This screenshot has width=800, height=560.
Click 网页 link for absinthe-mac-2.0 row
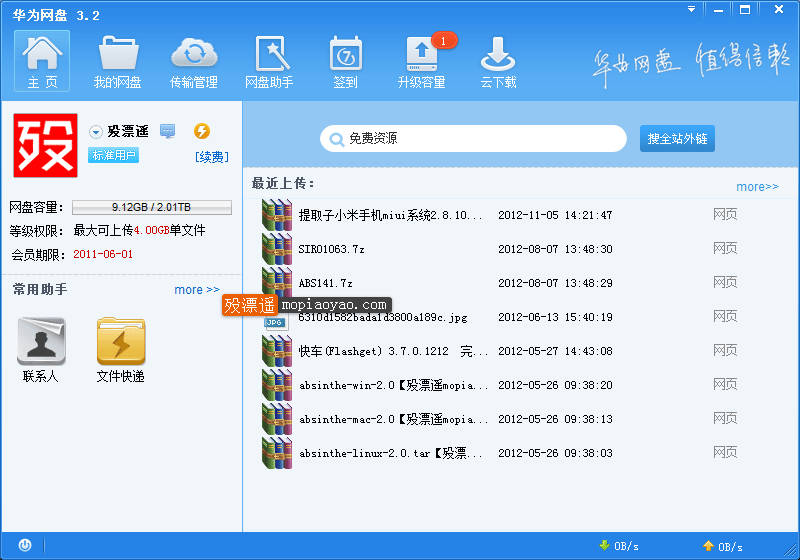click(x=725, y=419)
